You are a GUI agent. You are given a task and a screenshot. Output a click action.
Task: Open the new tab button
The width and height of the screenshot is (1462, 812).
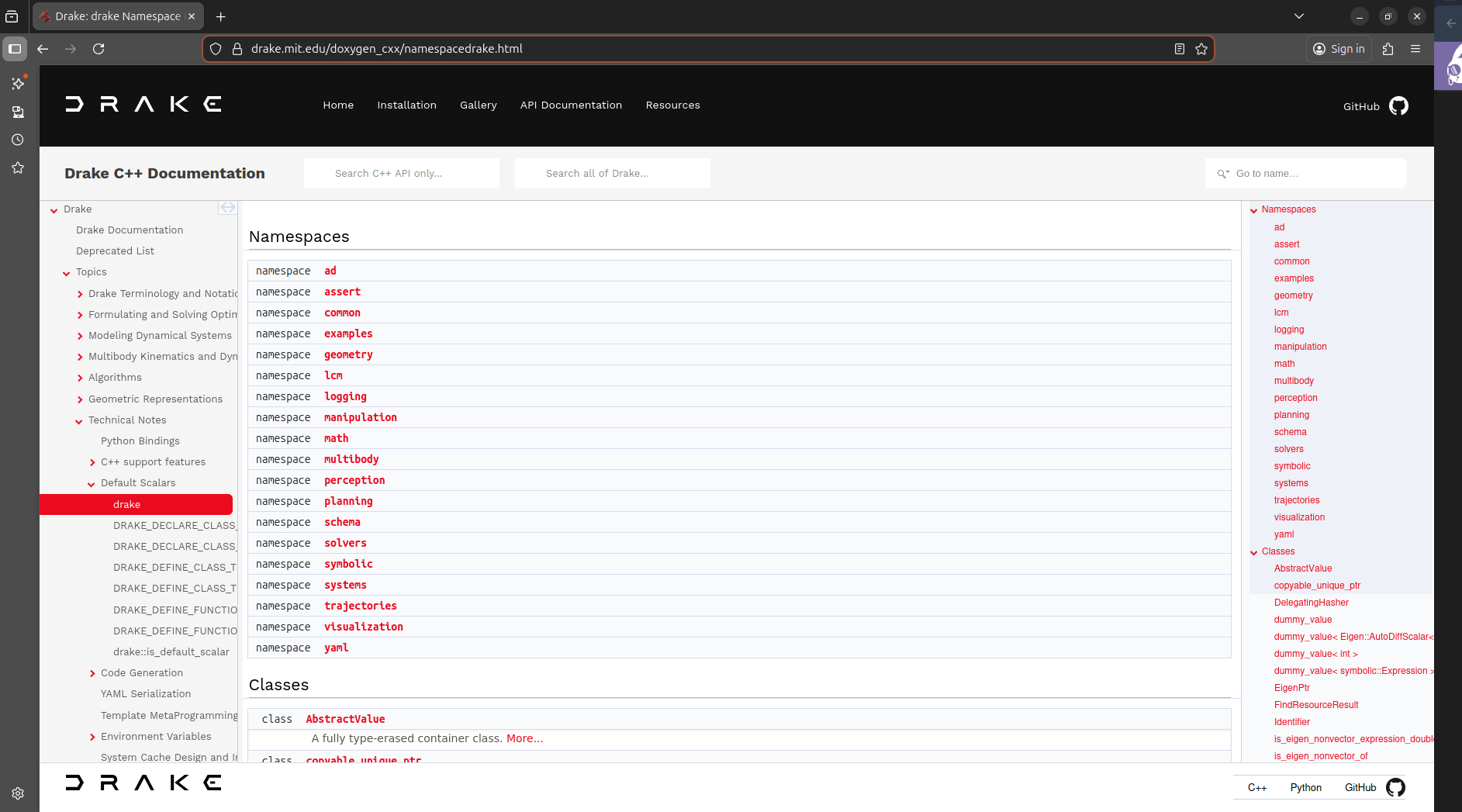(x=221, y=16)
